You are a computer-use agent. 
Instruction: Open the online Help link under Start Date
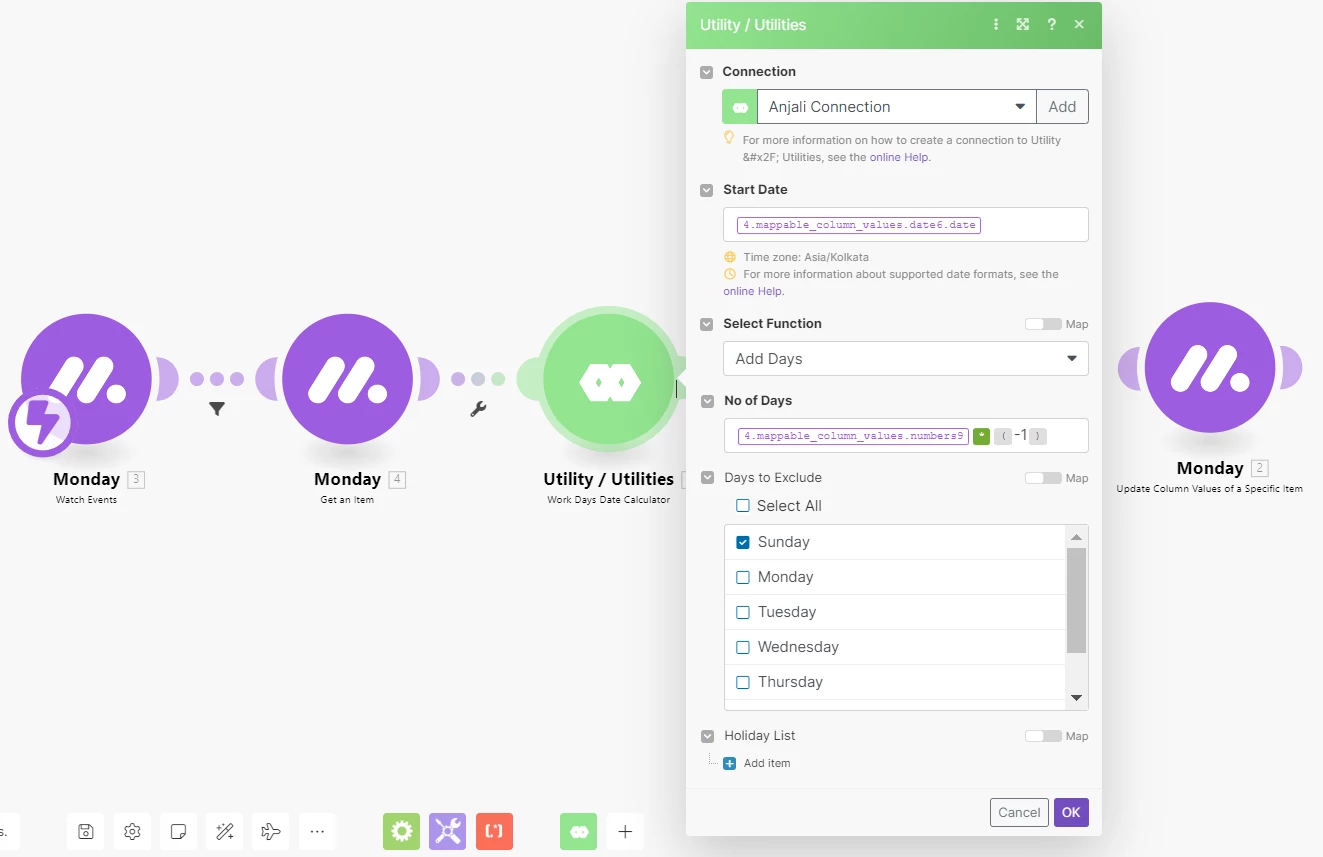coord(752,291)
